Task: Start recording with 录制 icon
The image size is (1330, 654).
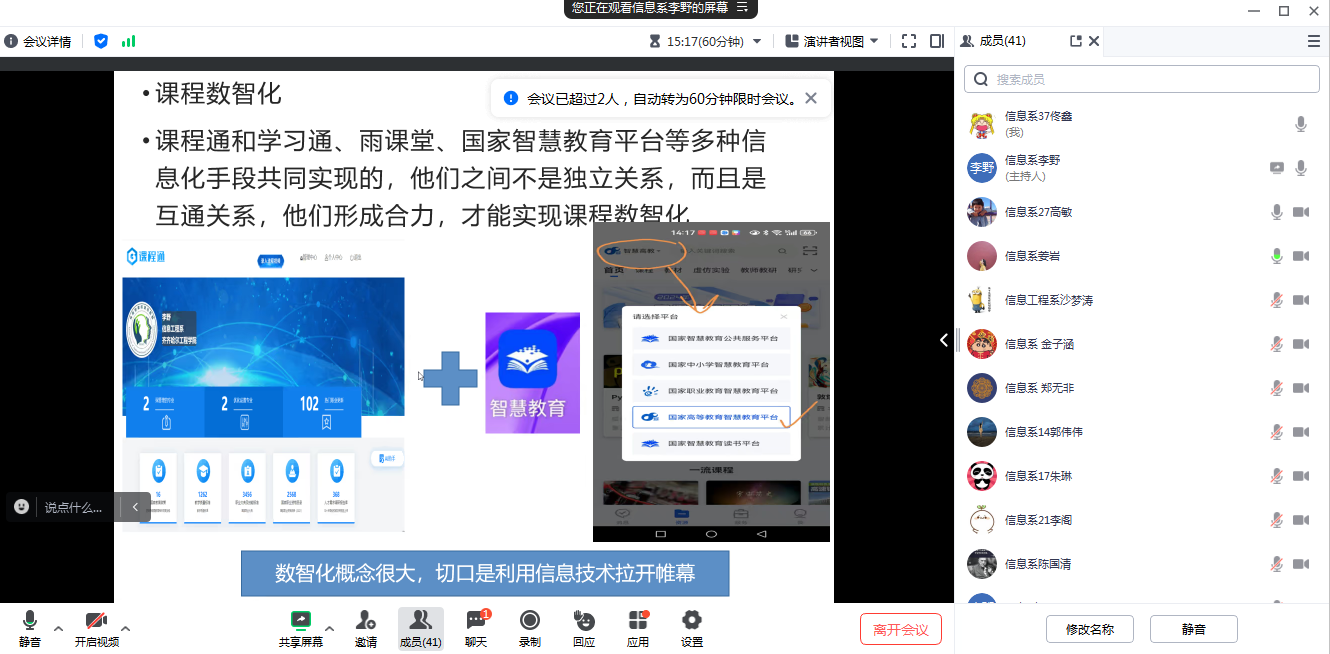Action: tap(529, 629)
